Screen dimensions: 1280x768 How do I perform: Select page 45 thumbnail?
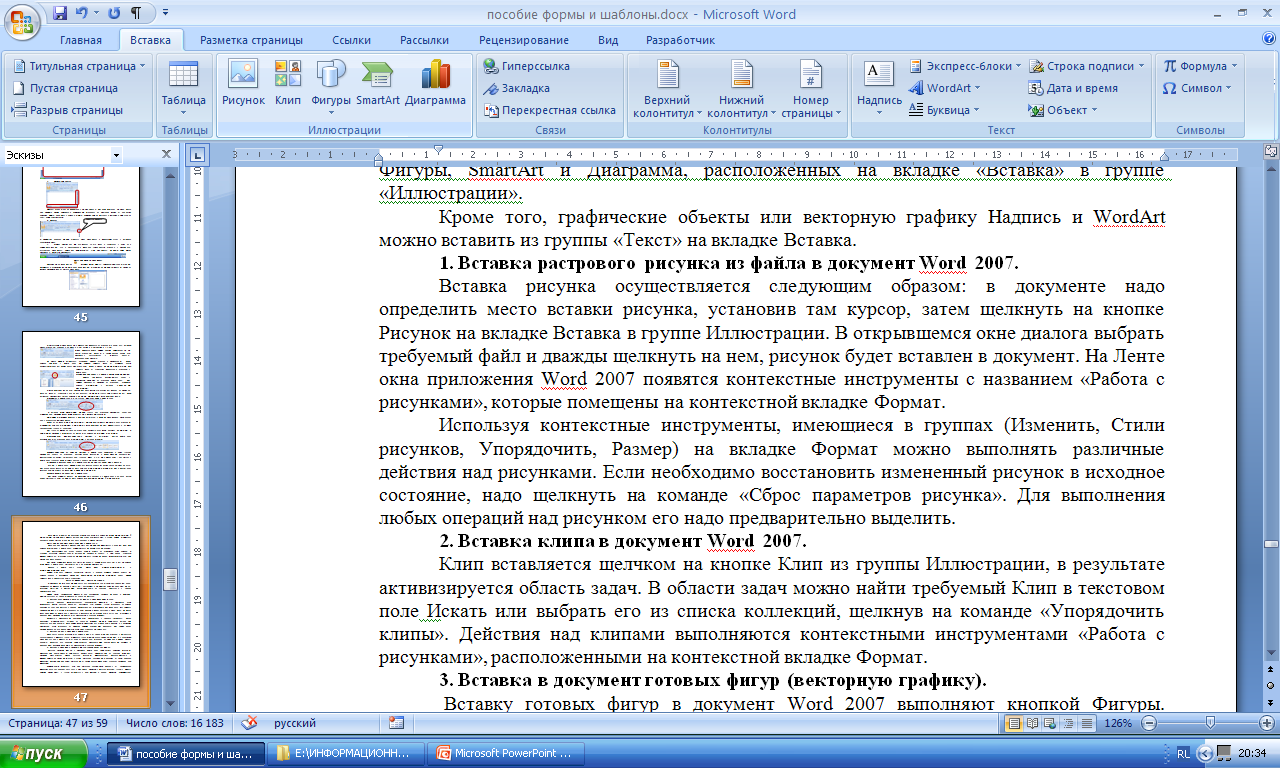pos(81,238)
